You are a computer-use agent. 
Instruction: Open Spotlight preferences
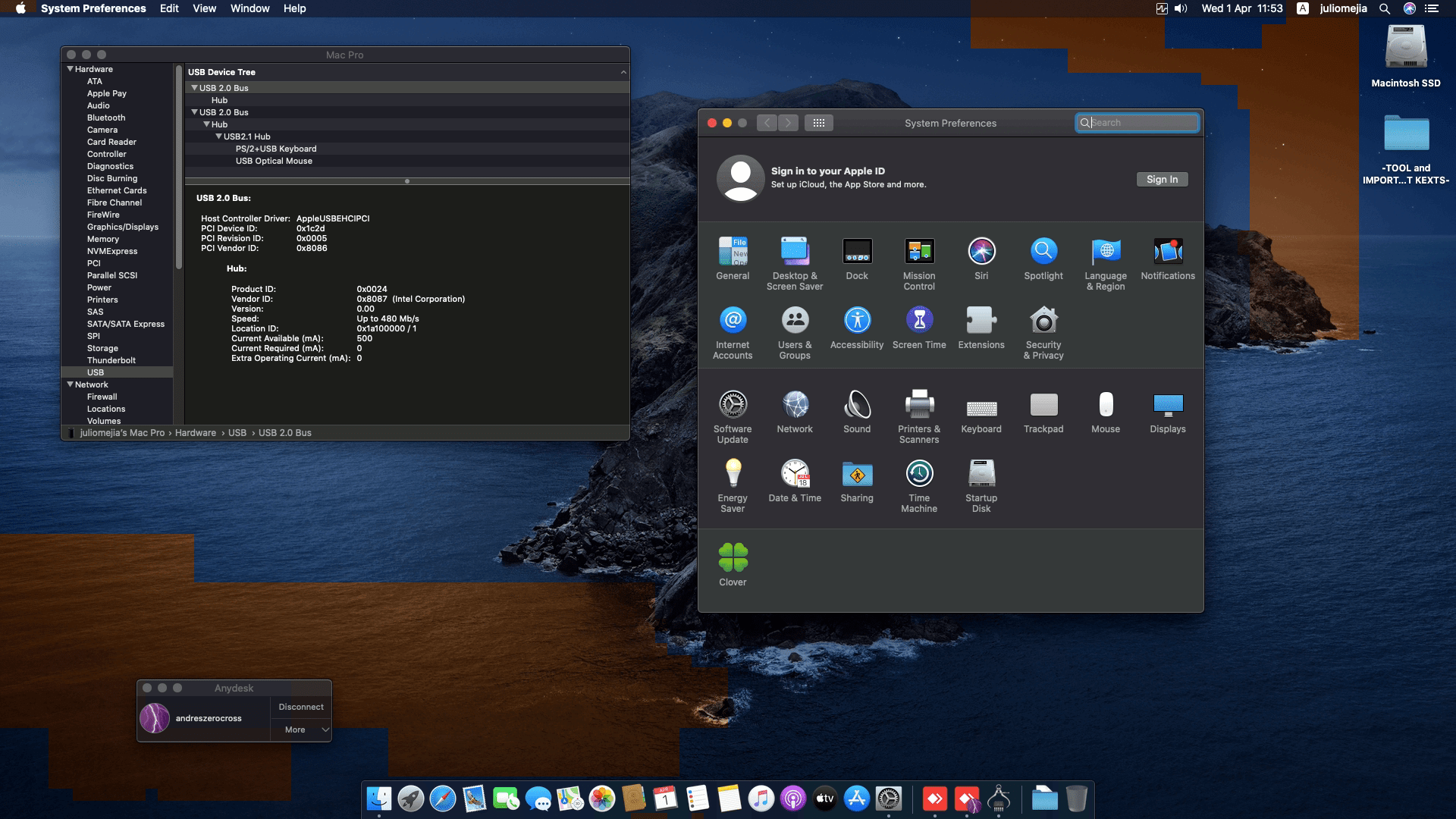pos(1043,250)
